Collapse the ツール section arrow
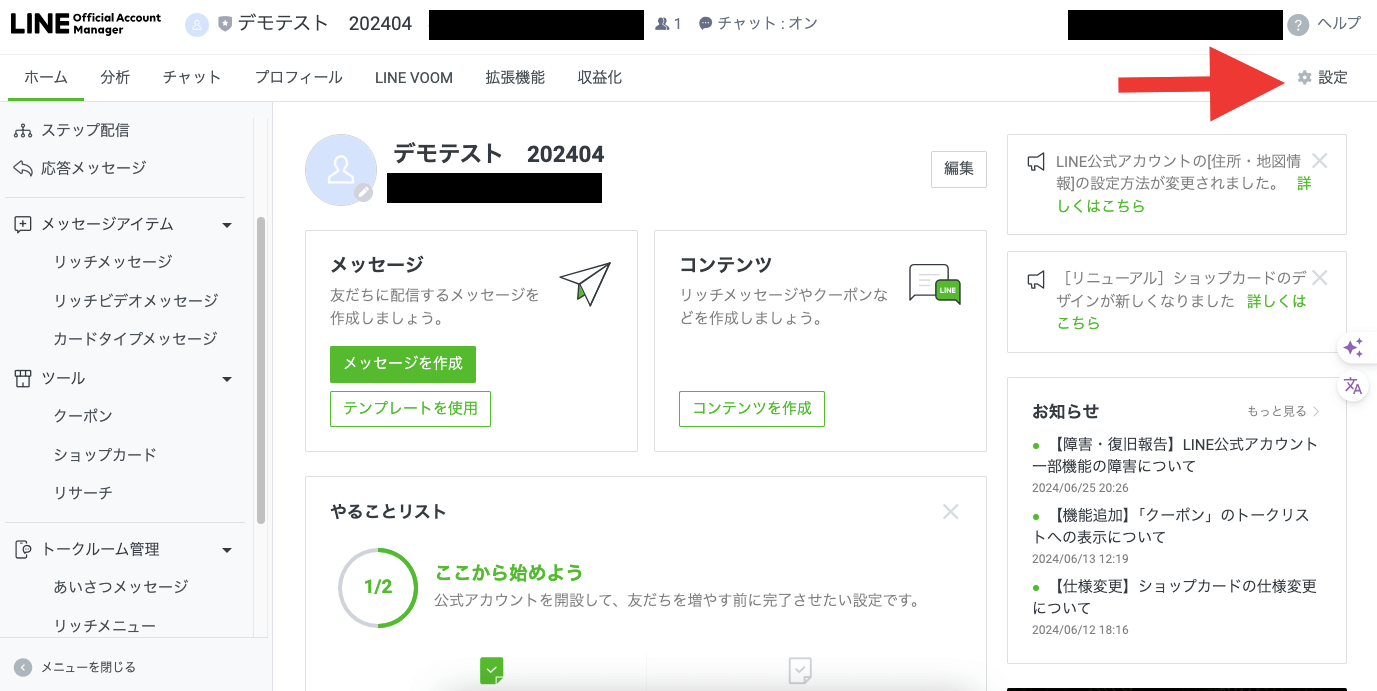The image size is (1377, 691). pos(227,379)
